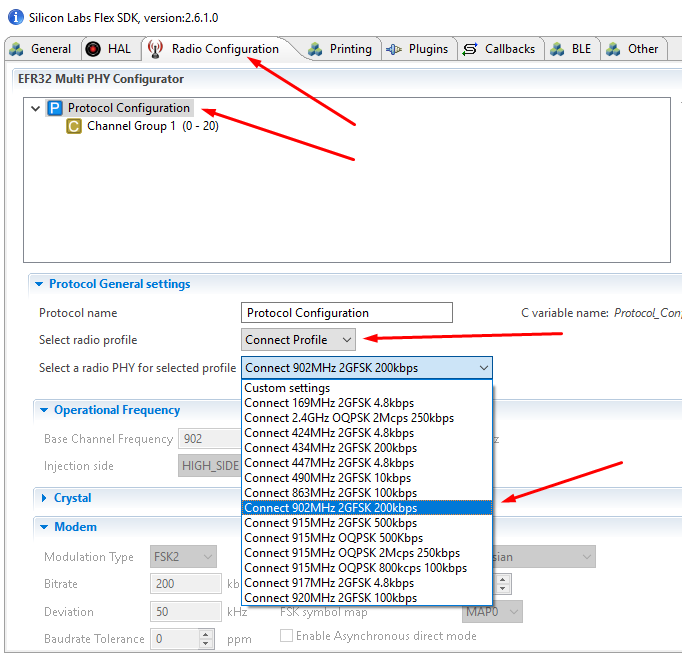
Task: Open the Callbacks tab
Action: click(x=501, y=49)
